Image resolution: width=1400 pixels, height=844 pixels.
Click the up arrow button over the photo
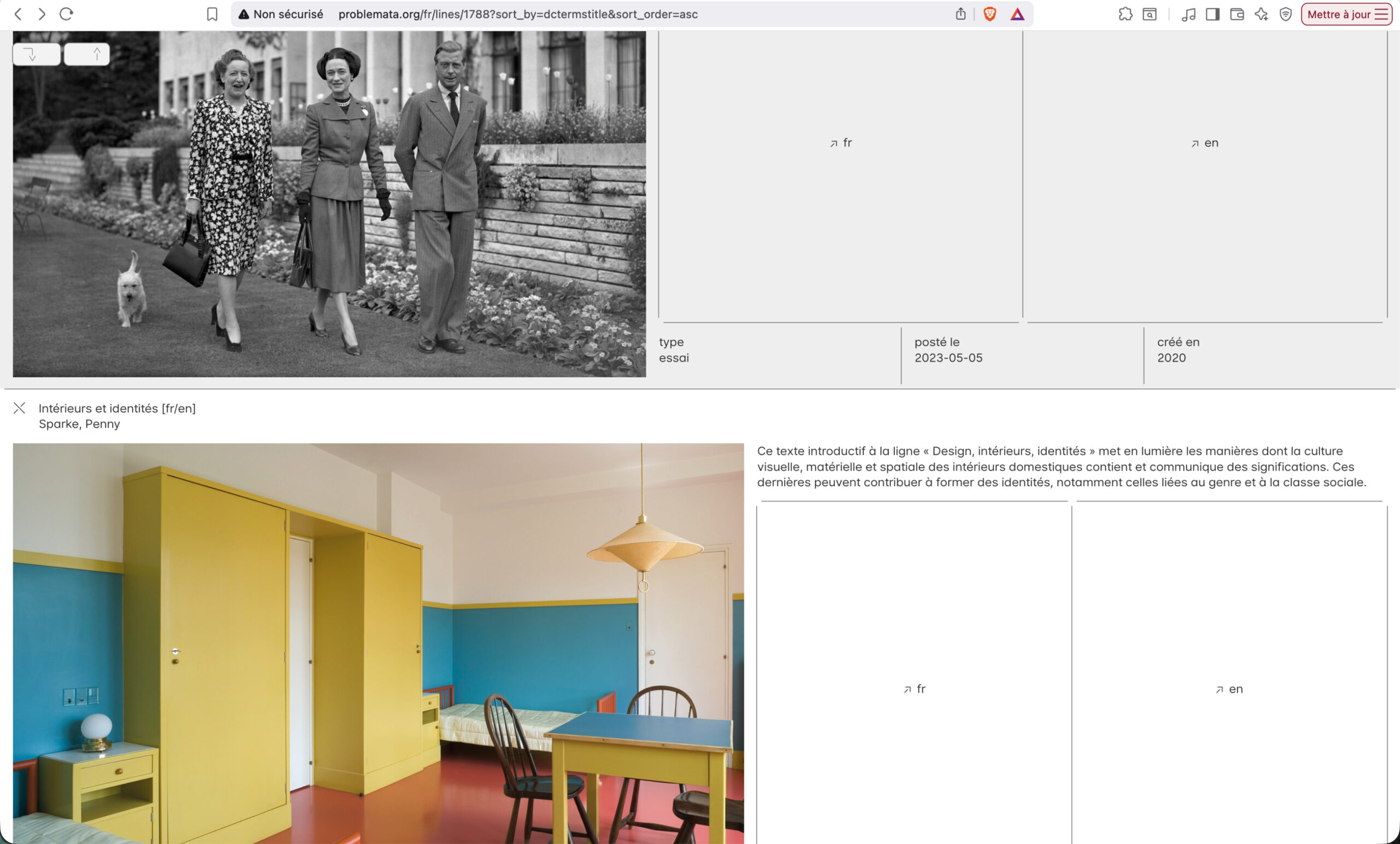(87, 55)
